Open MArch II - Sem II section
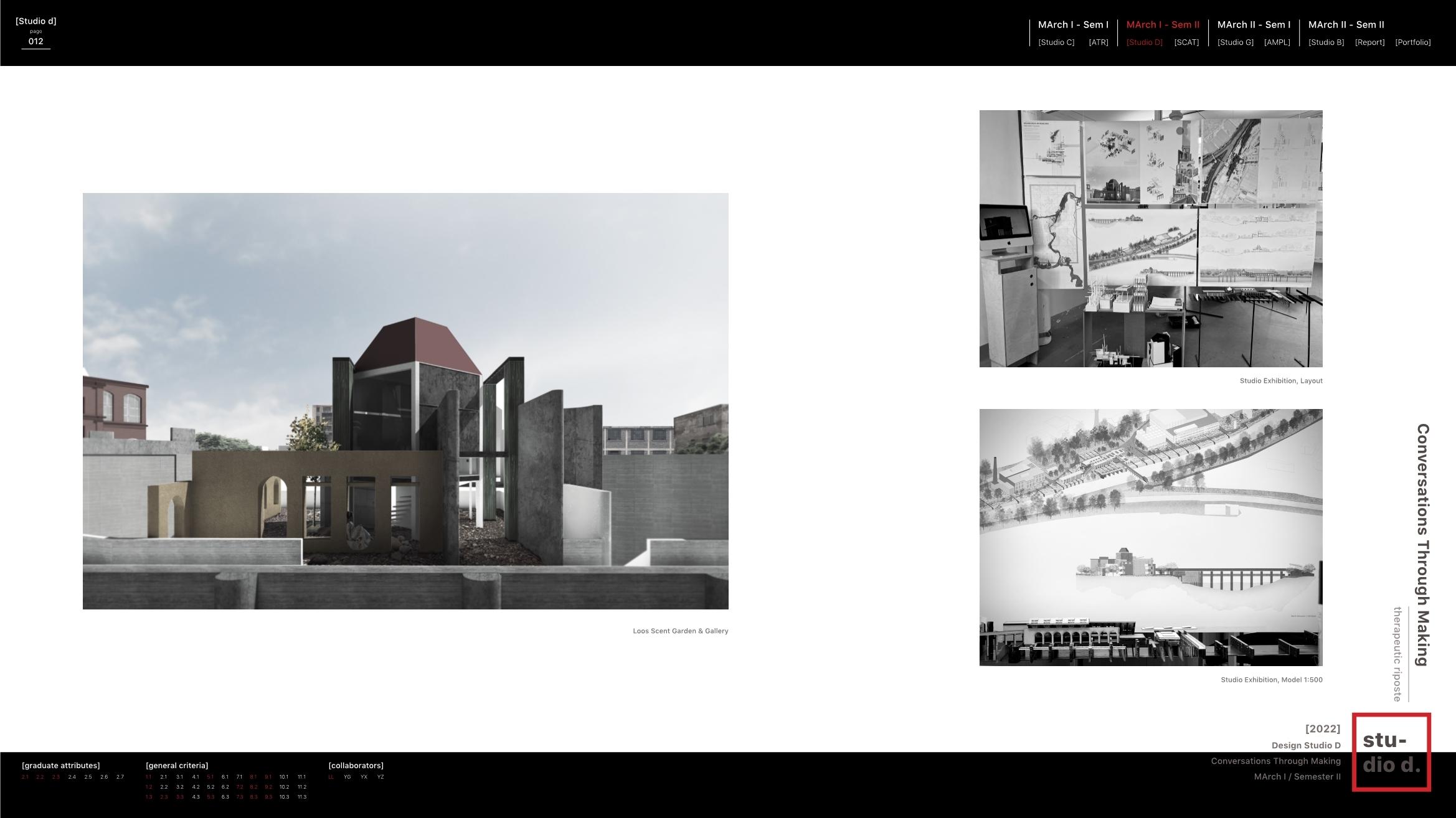This screenshot has height=818, width=1456. click(1346, 25)
